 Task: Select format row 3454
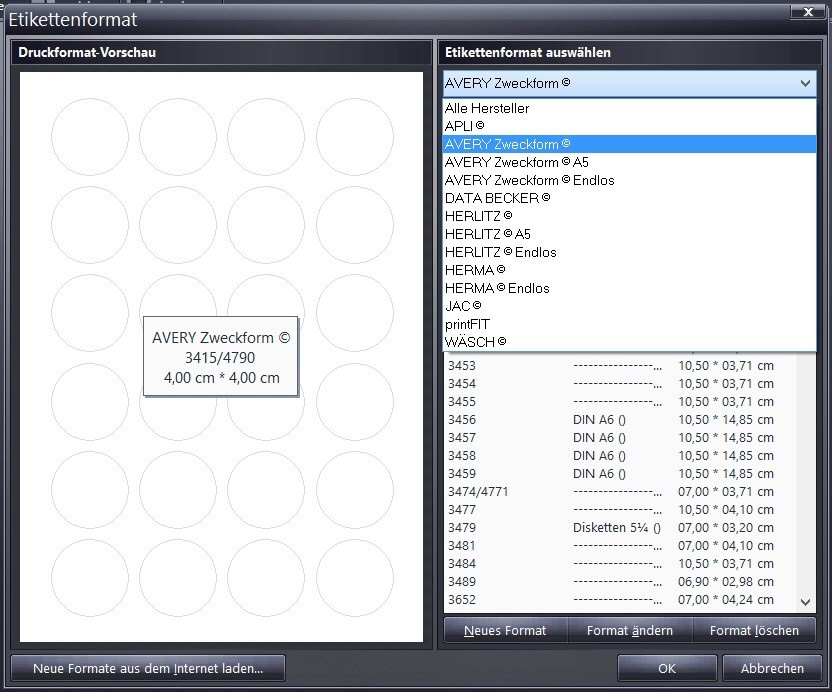coord(620,384)
